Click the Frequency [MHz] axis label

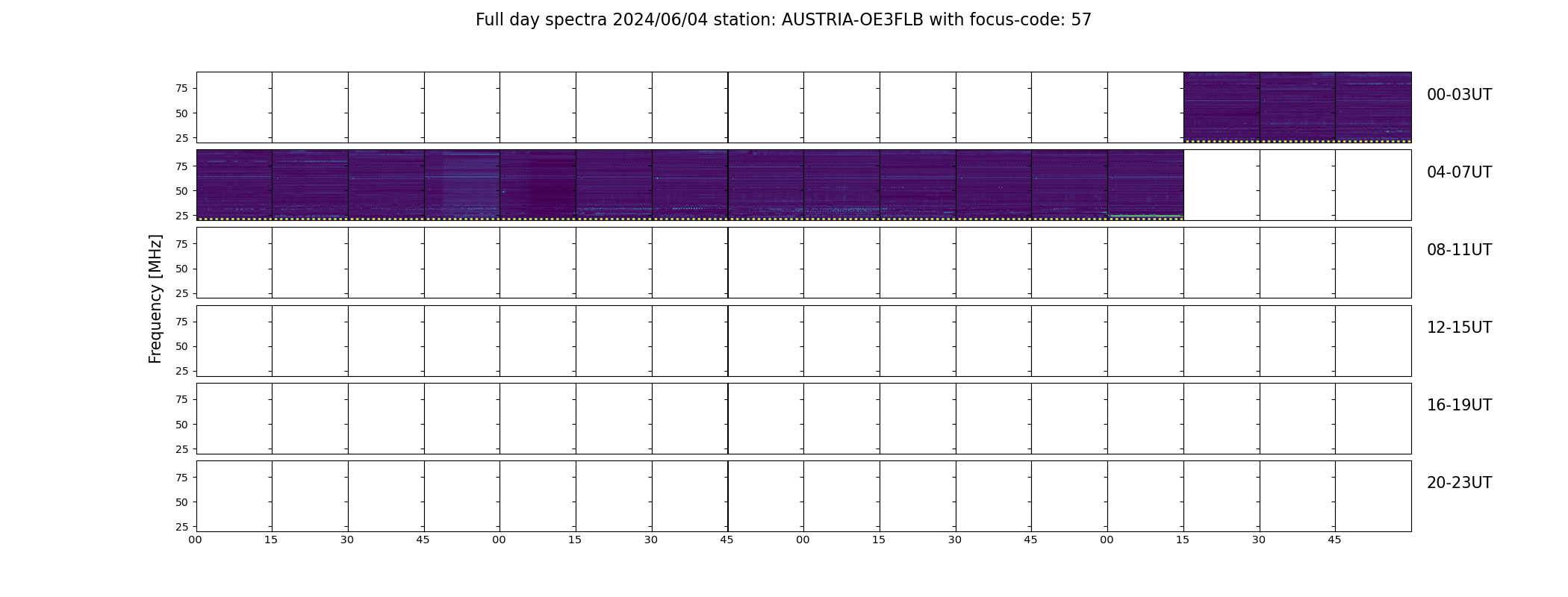[155, 298]
